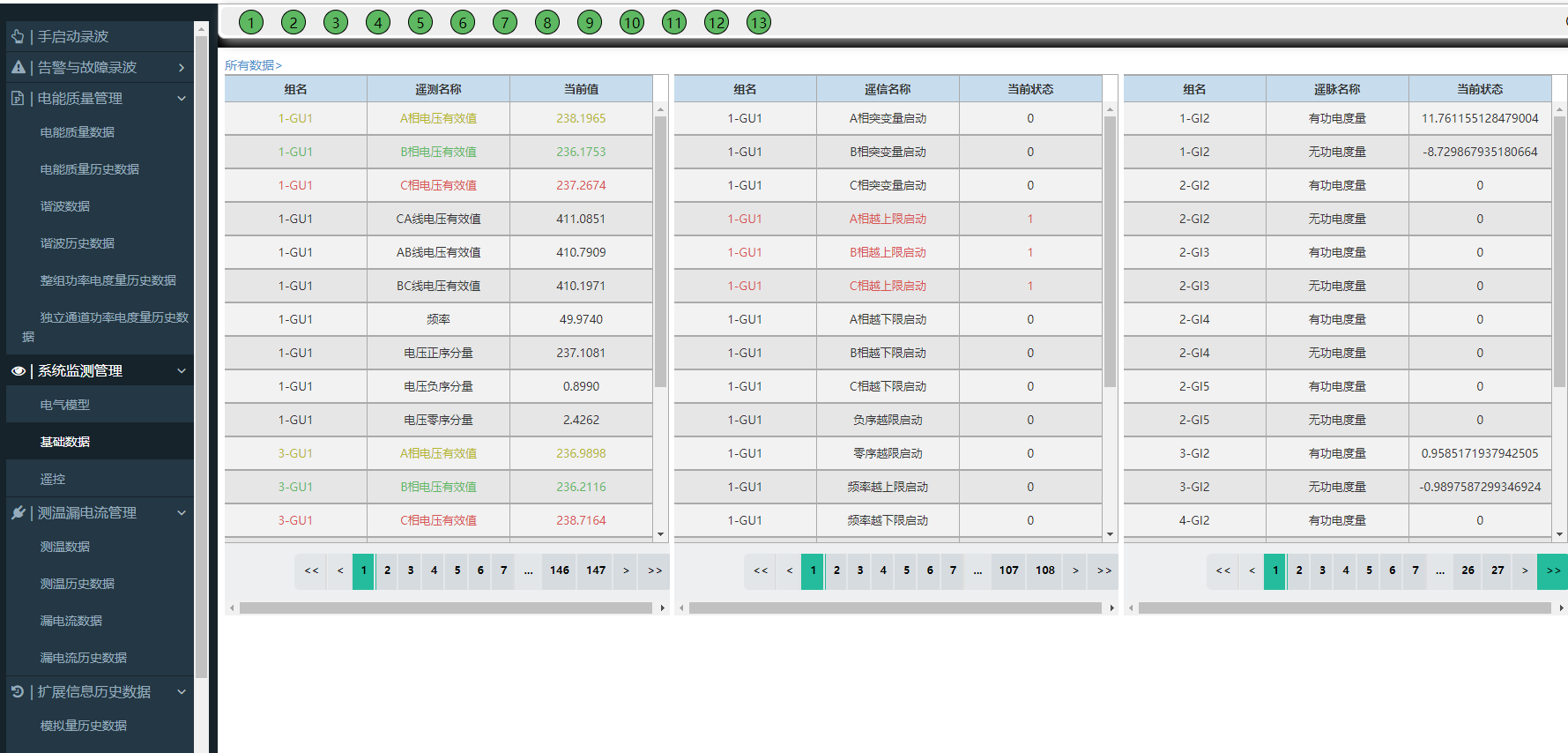Click green circle number 9
Image resolution: width=1568 pixels, height=753 pixels.
[590, 23]
